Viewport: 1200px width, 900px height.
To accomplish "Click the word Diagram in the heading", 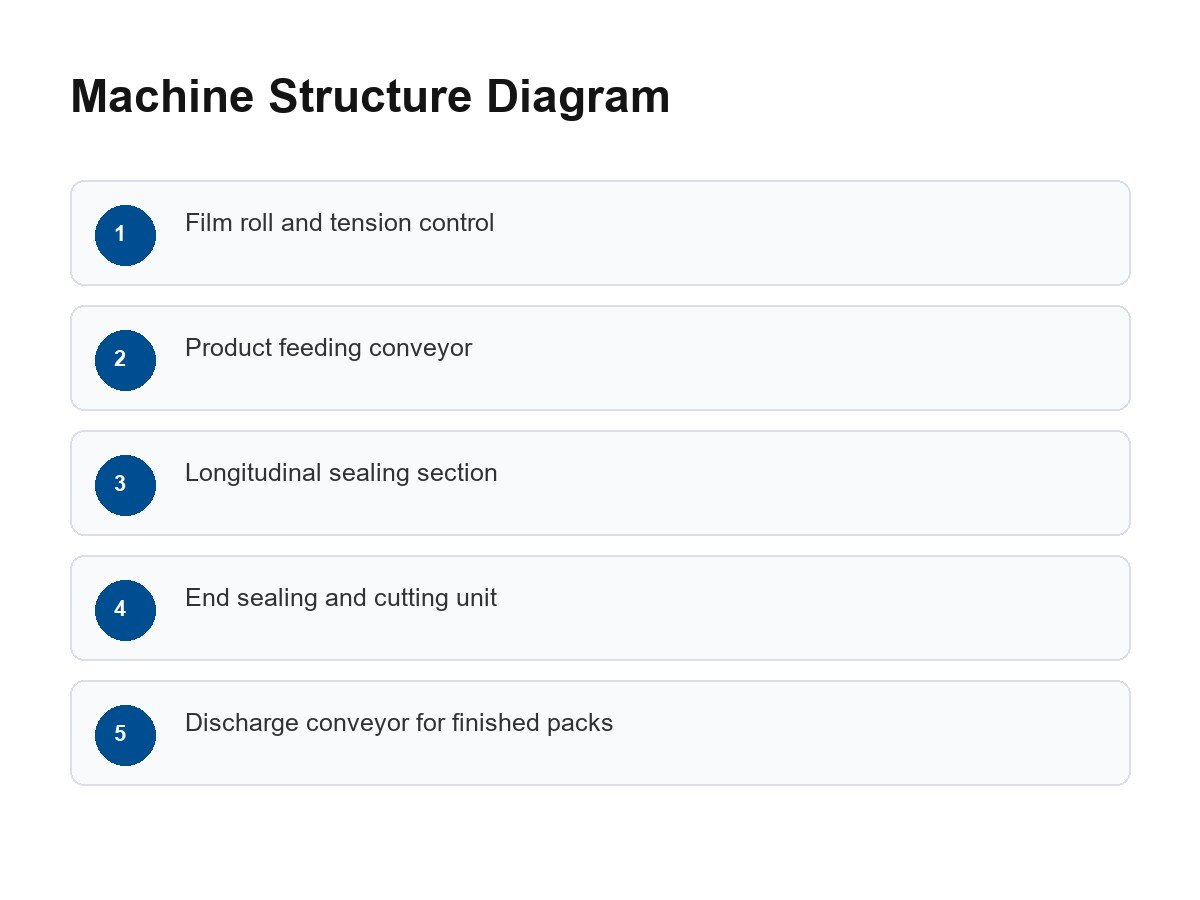I will coord(578,98).
